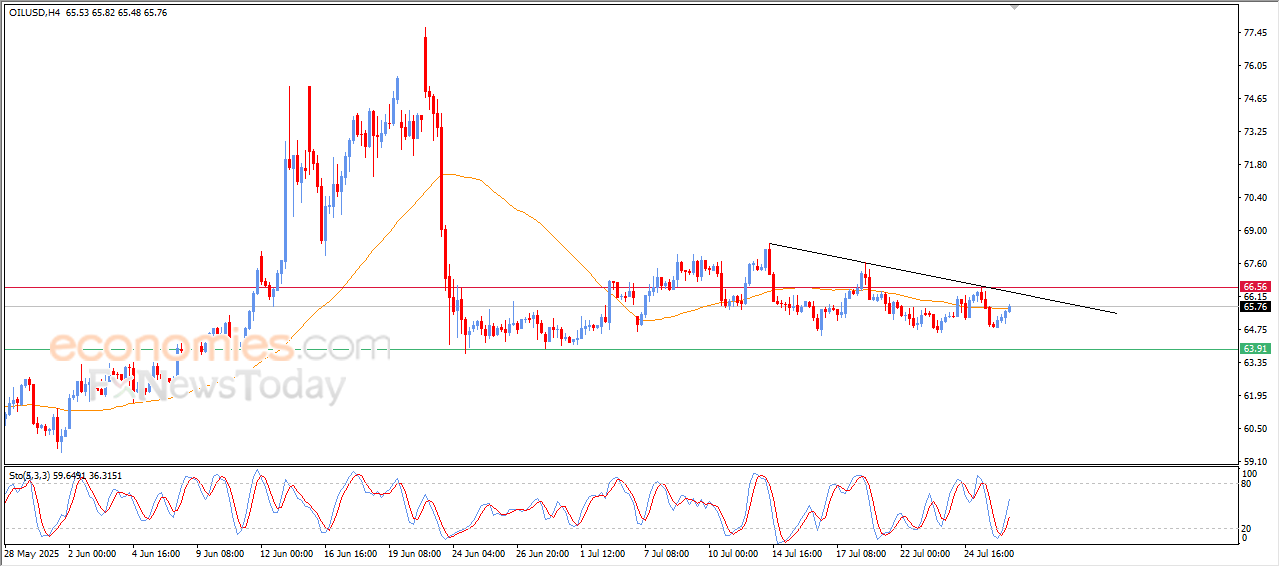This screenshot has height=567, width=1280.
Task: Click the 76.05 price axis label
Action: [x=1256, y=66]
